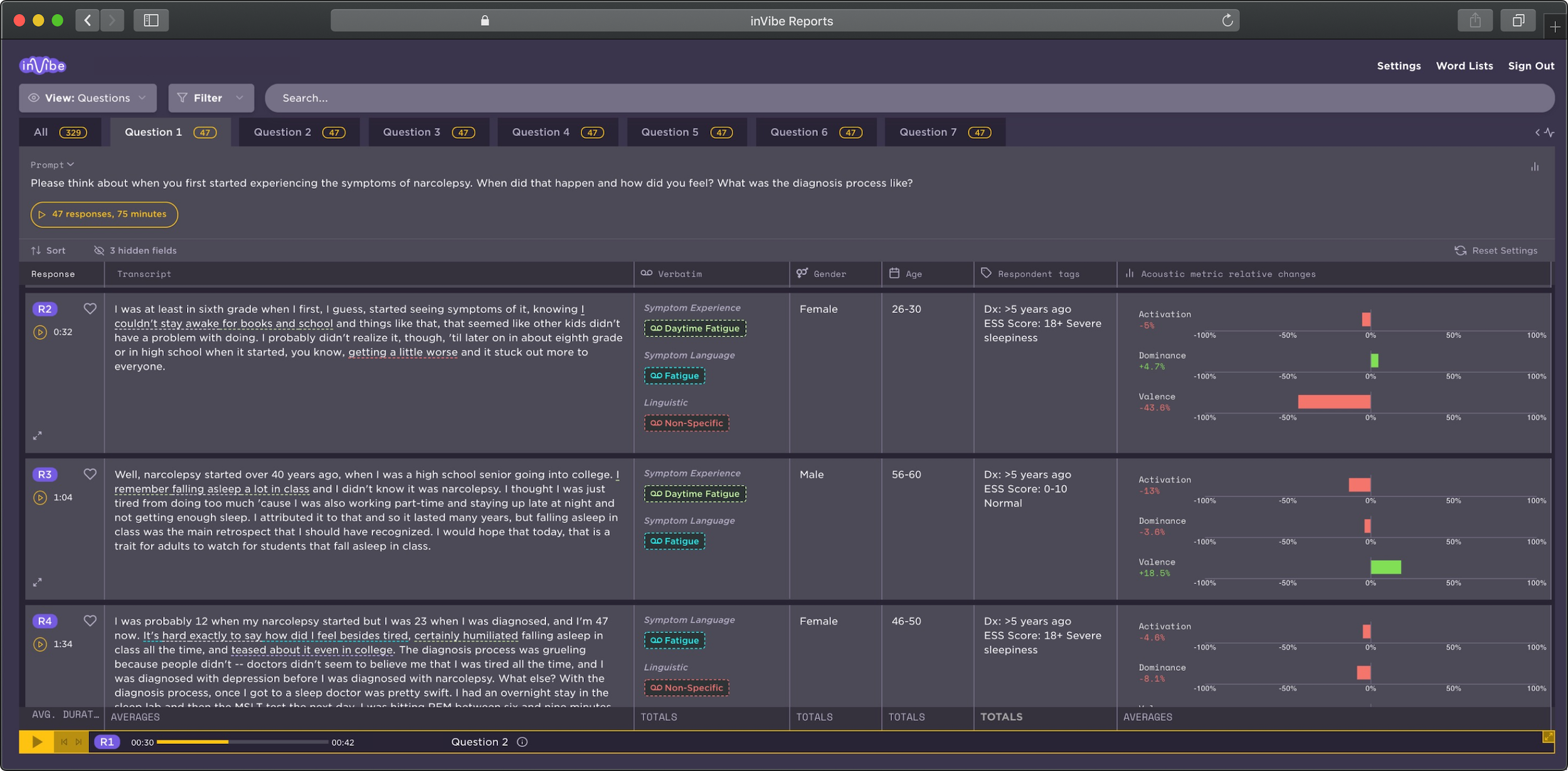Switch to the Question 5 tab
Screen dimensions: 1568x771
(687, 132)
